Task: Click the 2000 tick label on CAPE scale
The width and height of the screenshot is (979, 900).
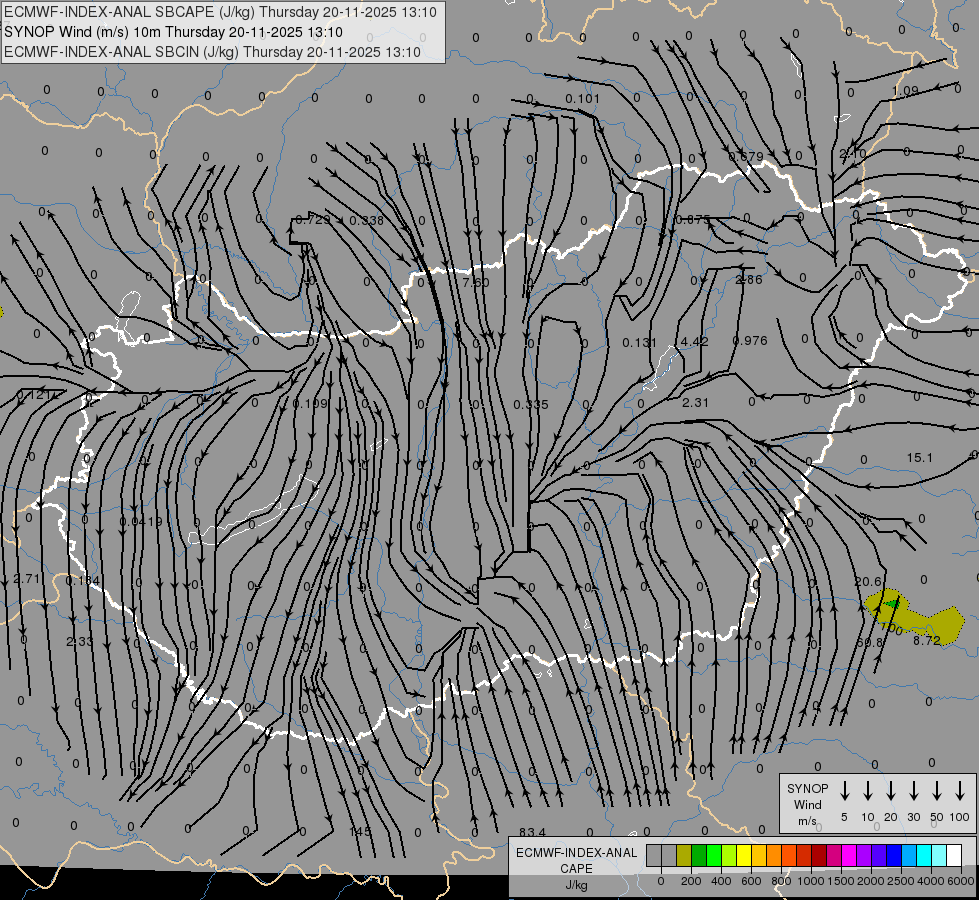Action: (870, 881)
